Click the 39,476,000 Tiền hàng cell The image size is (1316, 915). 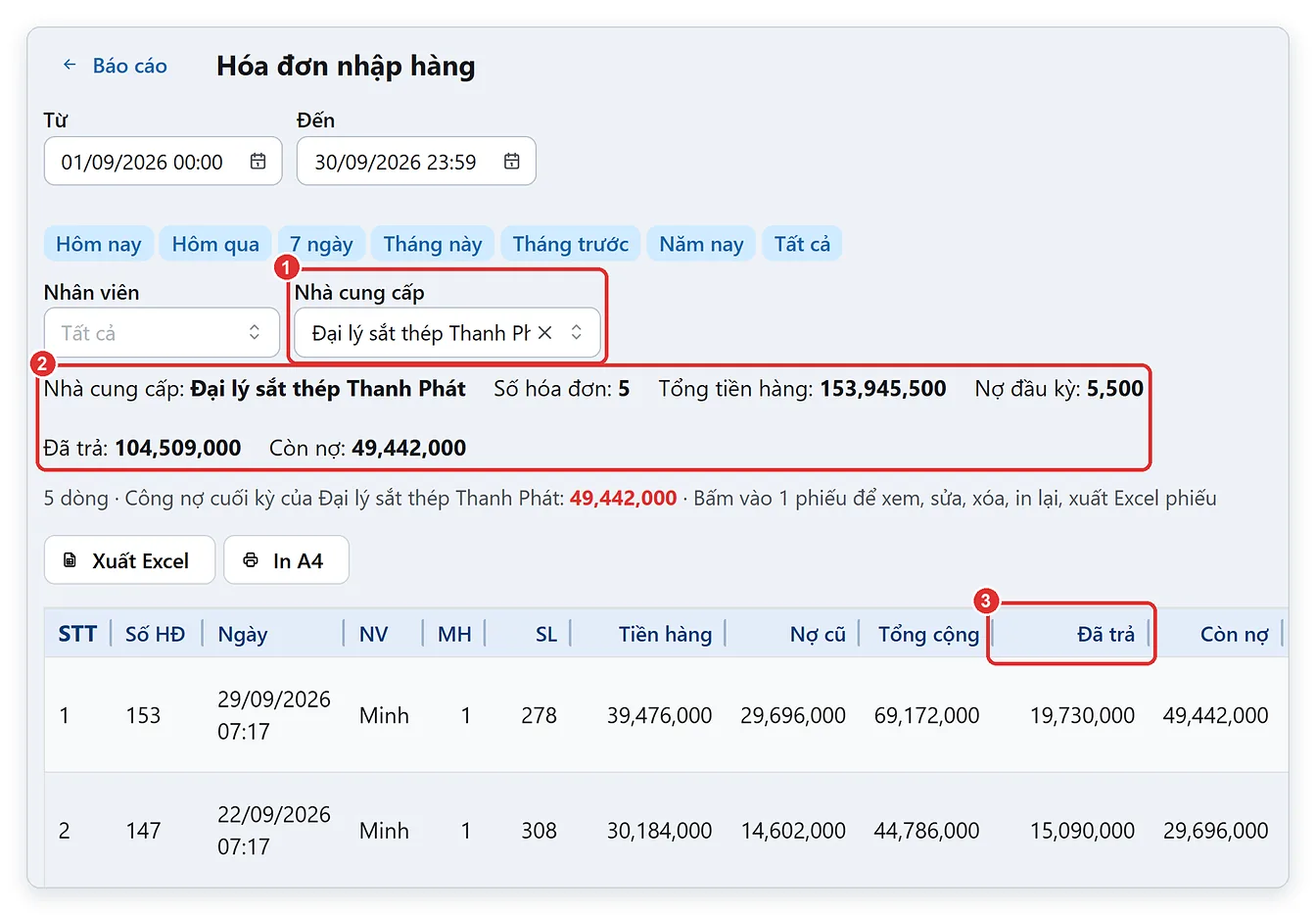pos(659,715)
